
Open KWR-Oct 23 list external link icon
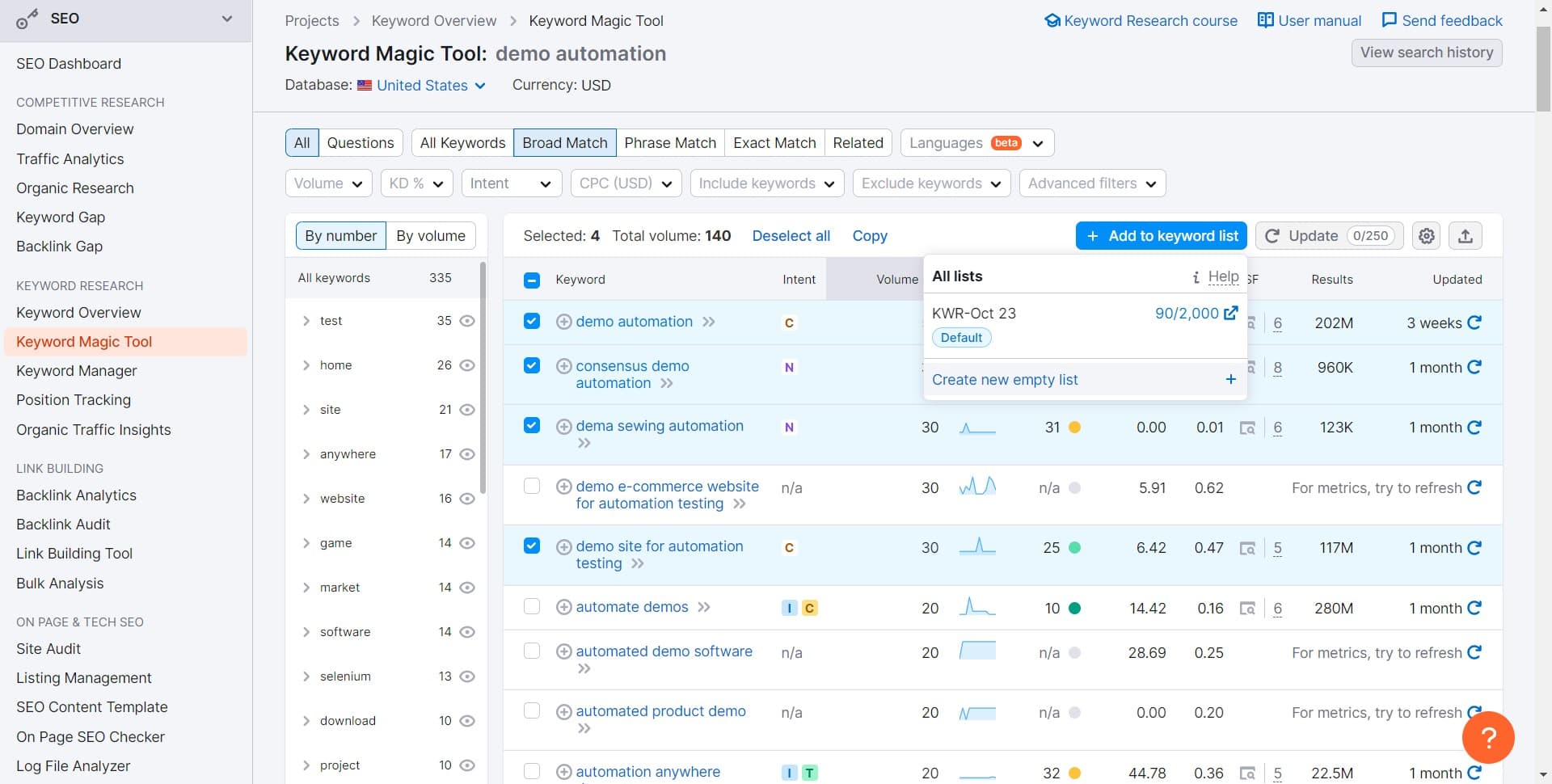(1230, 313)
